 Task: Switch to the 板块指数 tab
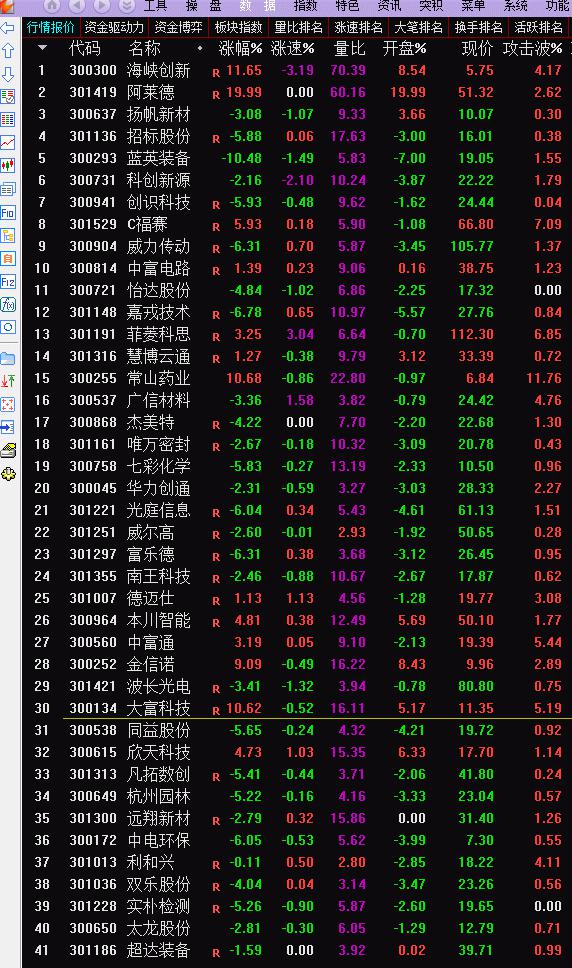tap(238, 28)
